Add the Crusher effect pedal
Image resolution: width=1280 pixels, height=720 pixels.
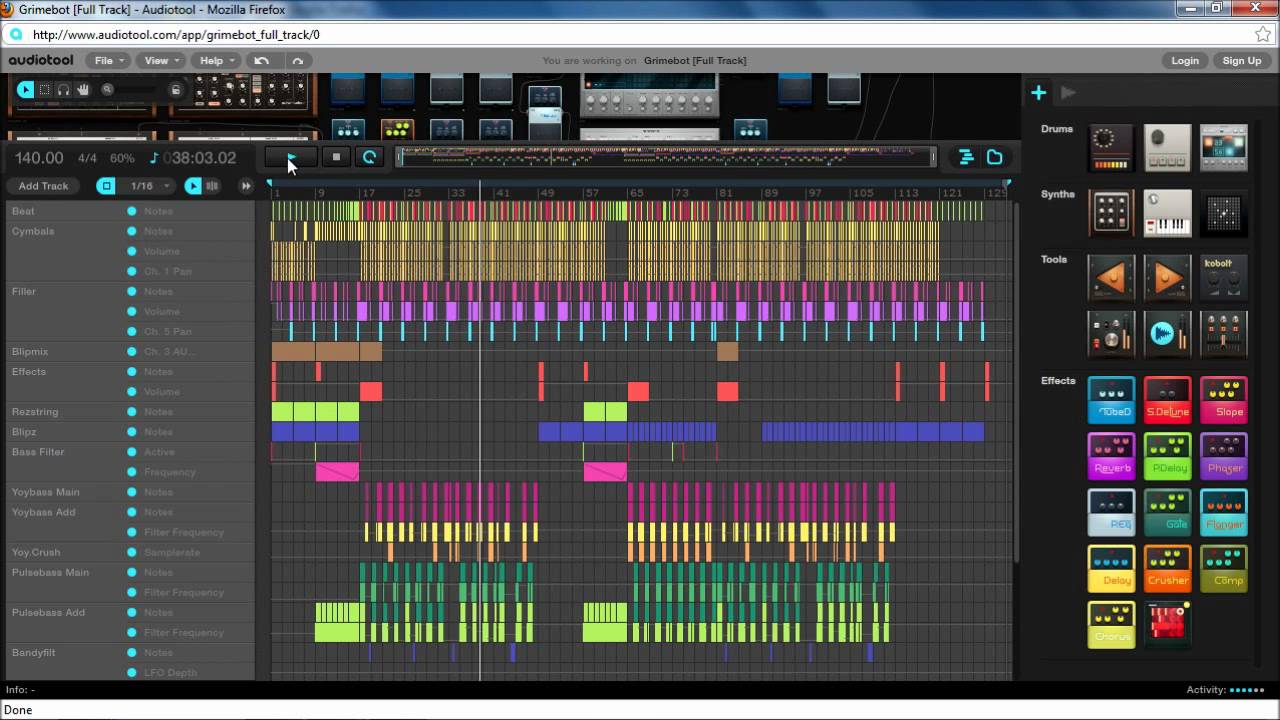(1167, 568)
